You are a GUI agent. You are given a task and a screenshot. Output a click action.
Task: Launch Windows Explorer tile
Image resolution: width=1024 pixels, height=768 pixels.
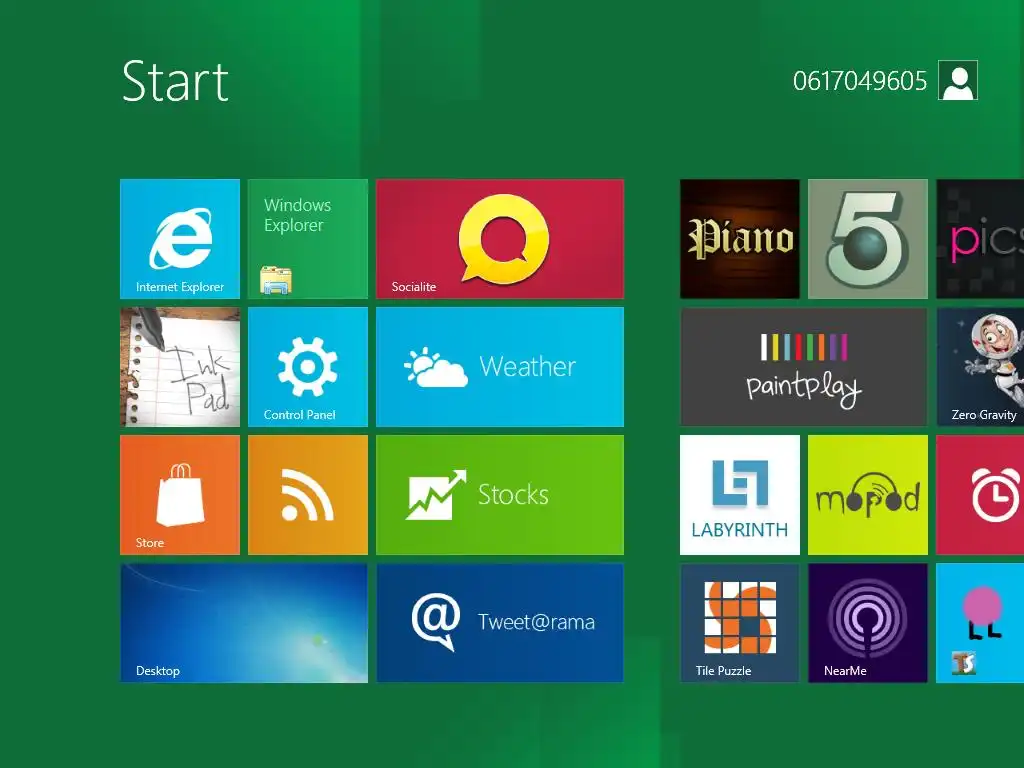tap(308, 239)
